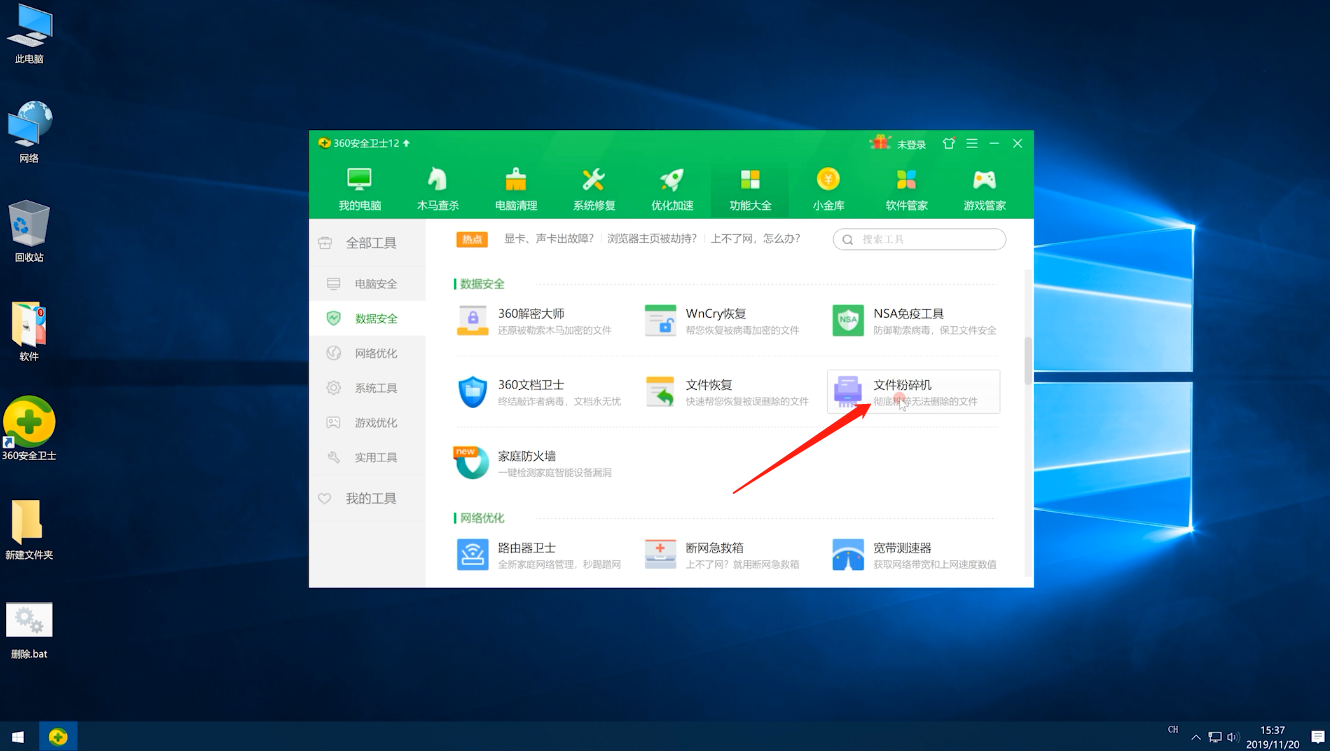
Task: Select 回收站 desktop icon
Action: (x=29, y=232)
